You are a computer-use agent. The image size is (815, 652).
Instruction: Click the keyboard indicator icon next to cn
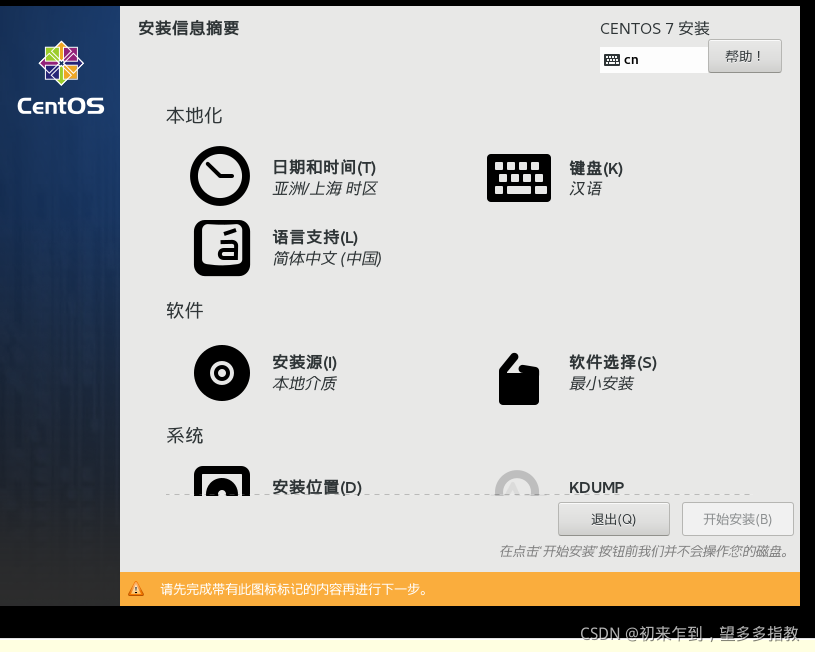click(x=612, y=60)
